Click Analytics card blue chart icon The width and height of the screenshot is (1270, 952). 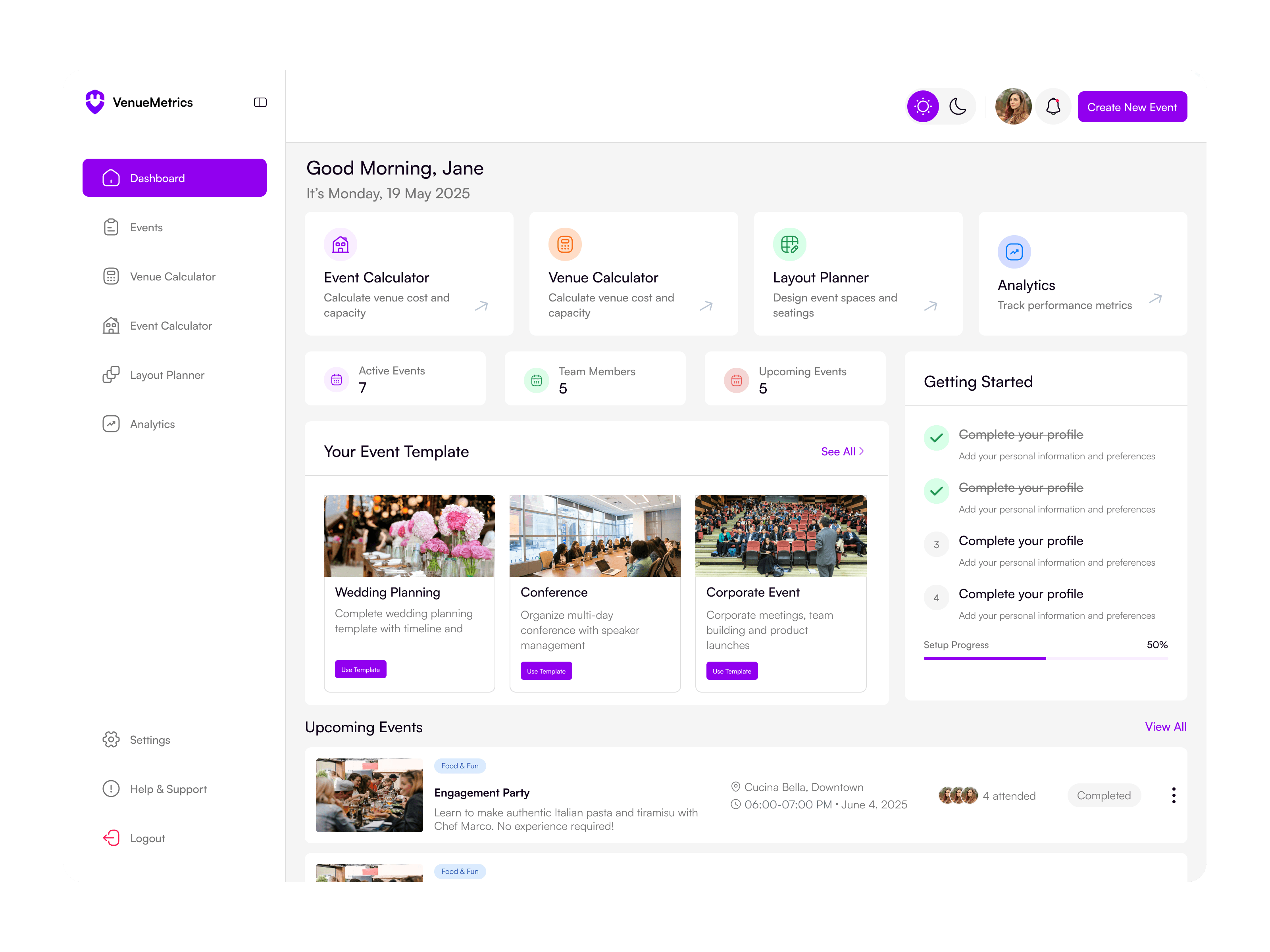[1014, 252]
